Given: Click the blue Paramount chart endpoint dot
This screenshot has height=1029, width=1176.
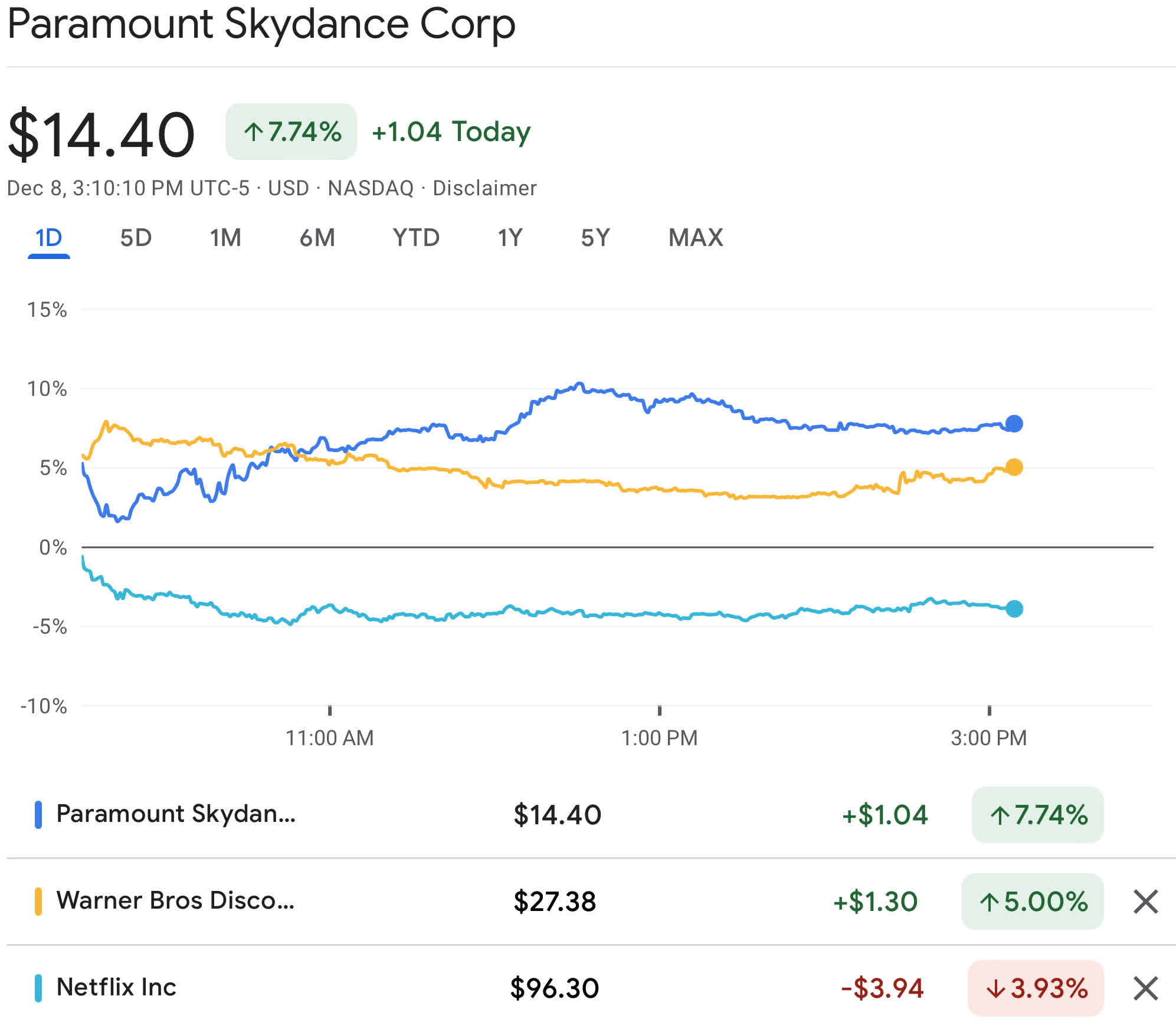Looking at the screenshot, I should (x=1014, y=424).
